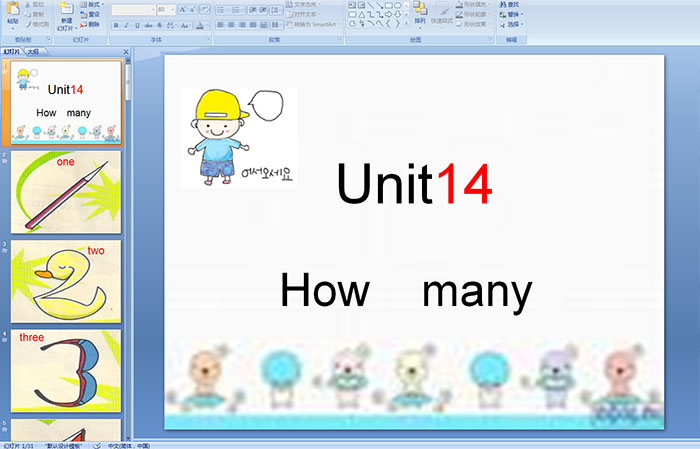The width and height of the screenshot is (700, 449).
Task: Toggle Italic formatting
Action: tap(126, 25)
